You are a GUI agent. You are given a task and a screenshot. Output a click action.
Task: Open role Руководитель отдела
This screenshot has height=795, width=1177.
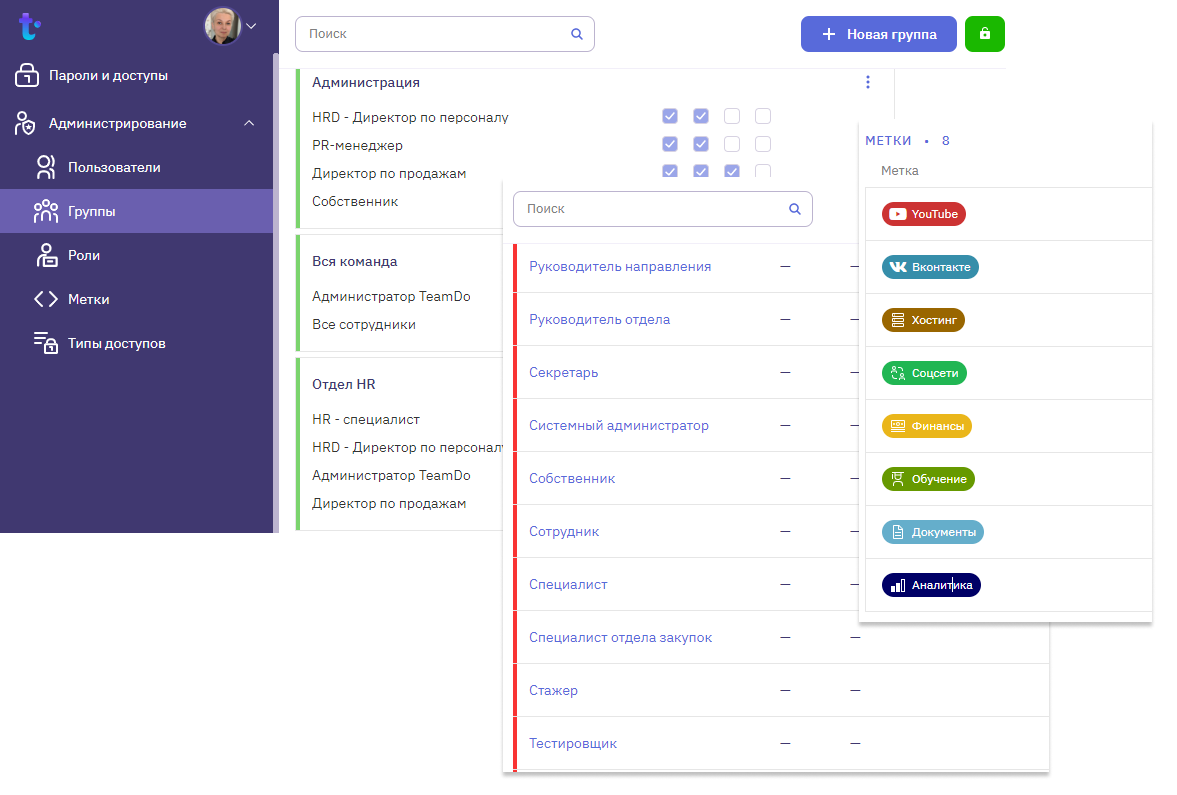point(600,319)
